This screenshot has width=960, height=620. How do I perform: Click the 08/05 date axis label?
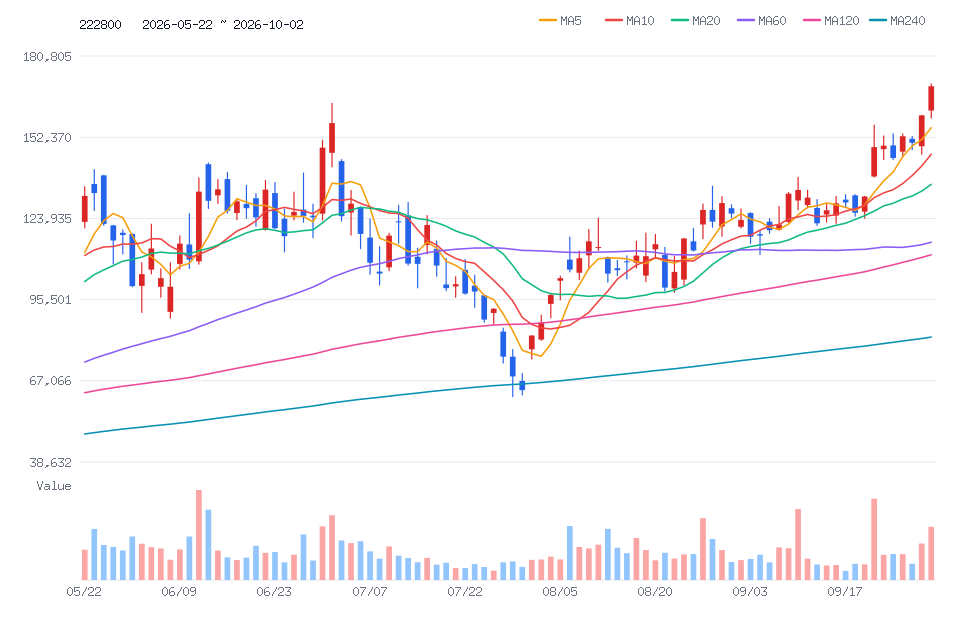click(x=560, y=592)
